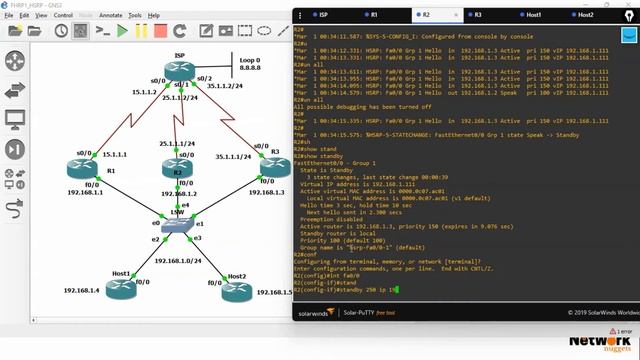Select the draw rectangle tool
Viewport: 640px width, 360px height.
pyautogui.click(x=245, y=31)
